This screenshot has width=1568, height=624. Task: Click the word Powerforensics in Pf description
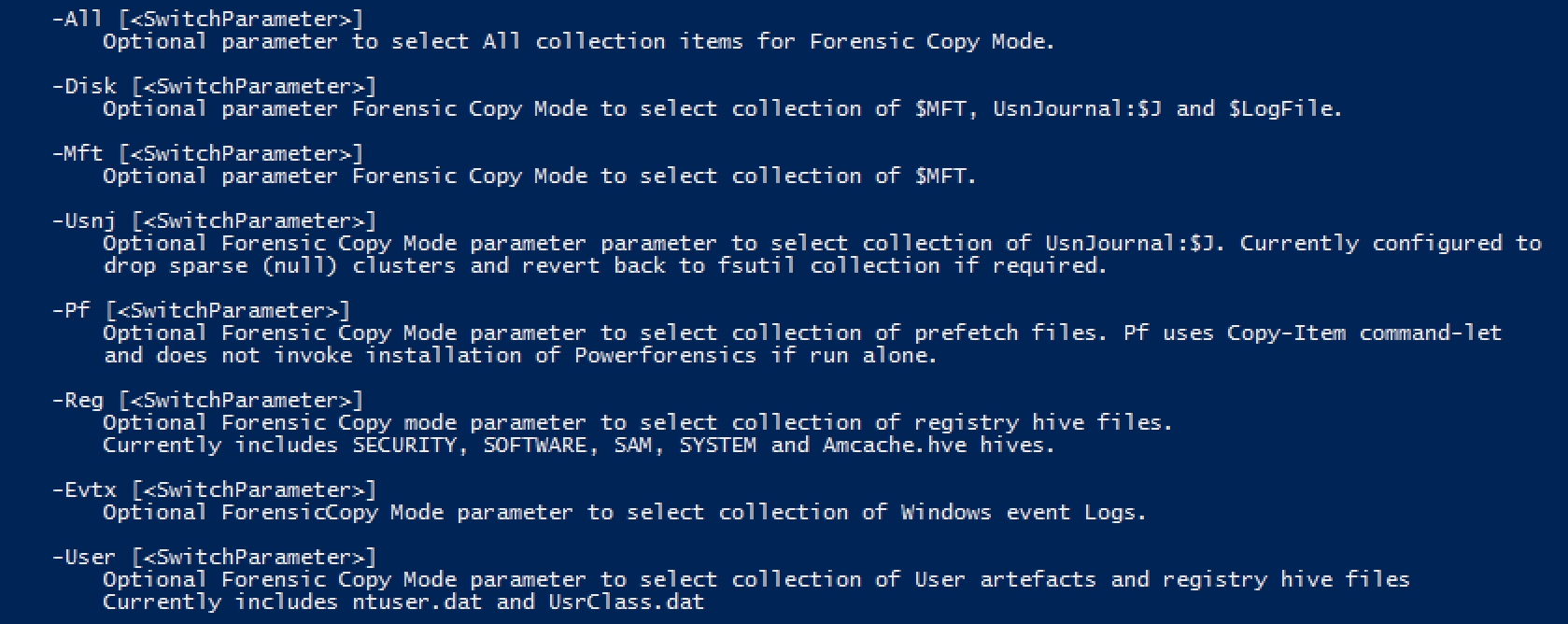coord(665,355)
